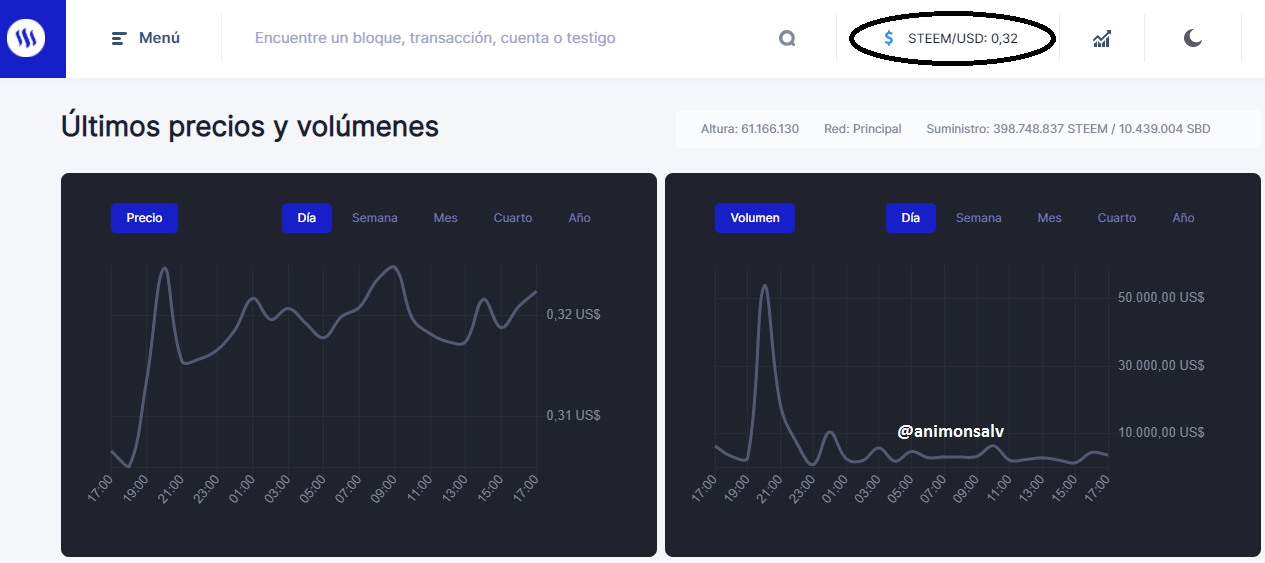Click the tall volume peak near 20:00
1265x563 pixels.
tap(765, 287)
